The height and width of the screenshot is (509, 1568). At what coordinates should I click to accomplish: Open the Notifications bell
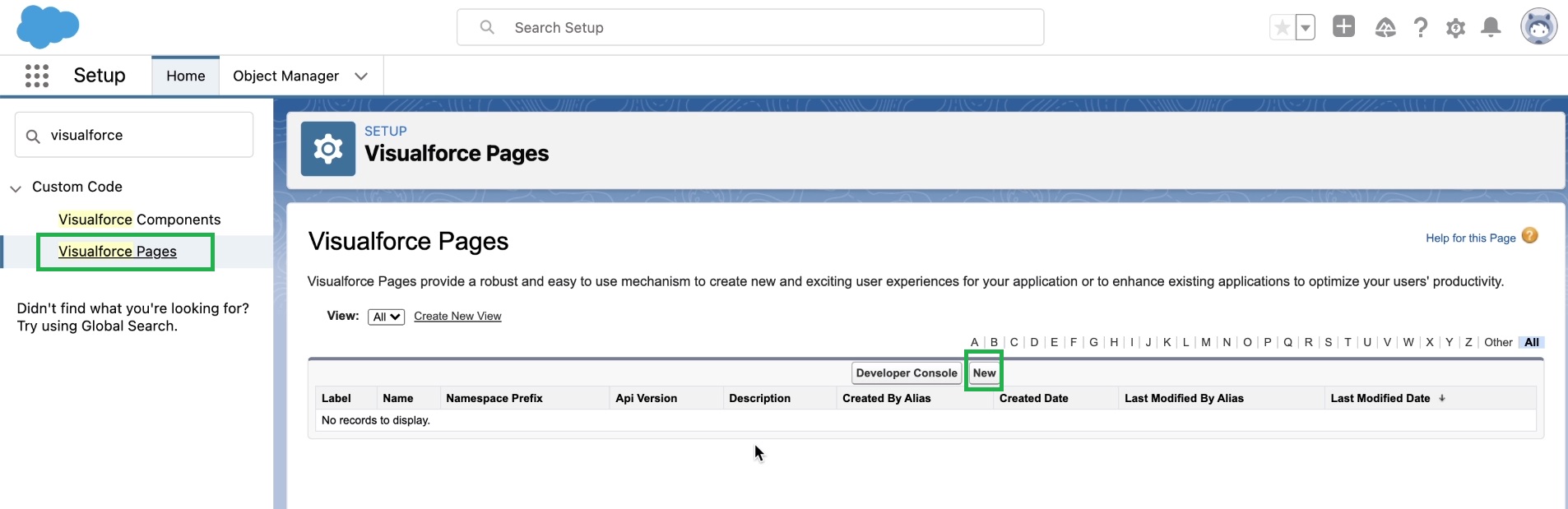1491,28
